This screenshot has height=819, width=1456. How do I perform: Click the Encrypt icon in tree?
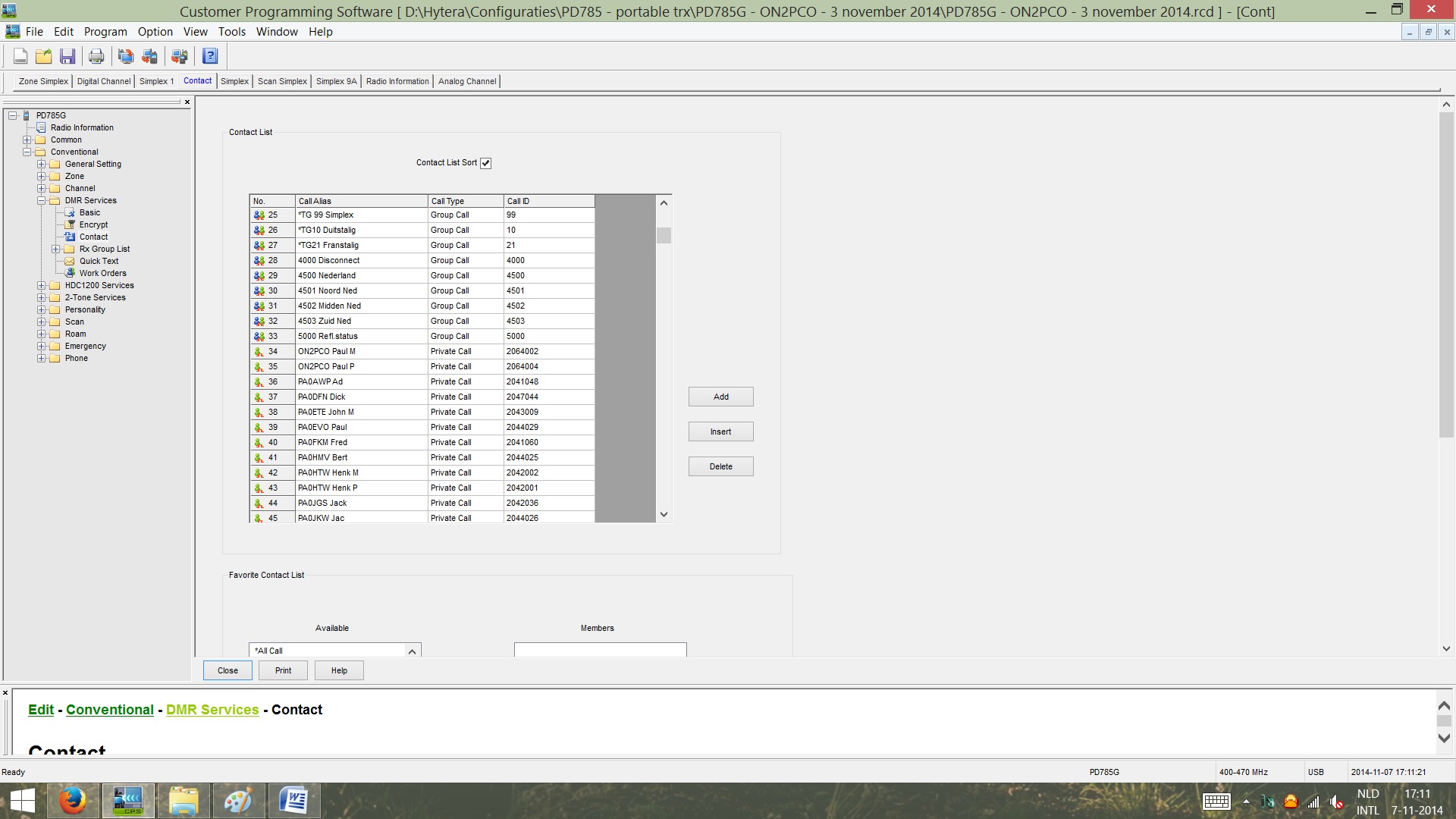pos(70,224)
